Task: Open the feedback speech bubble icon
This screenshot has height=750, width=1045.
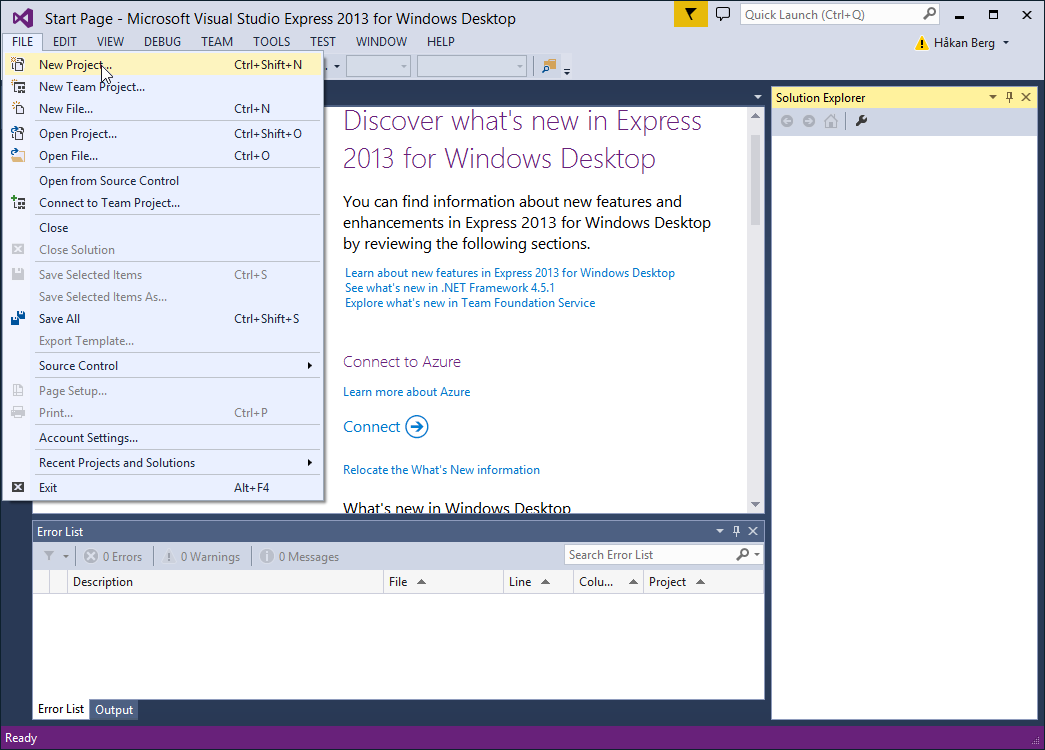Action: tap(722, 14)
